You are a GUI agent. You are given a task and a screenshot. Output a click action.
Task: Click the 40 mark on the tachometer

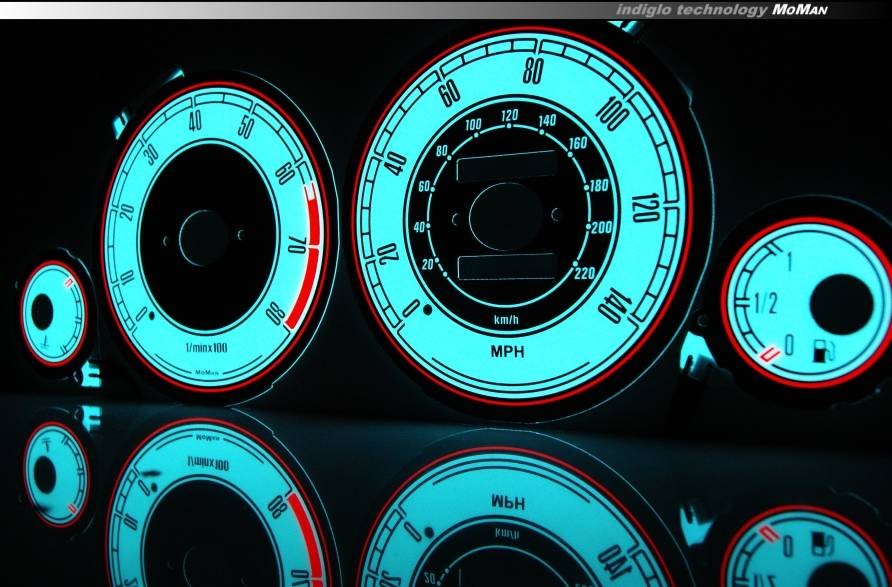tap(195, 120)
